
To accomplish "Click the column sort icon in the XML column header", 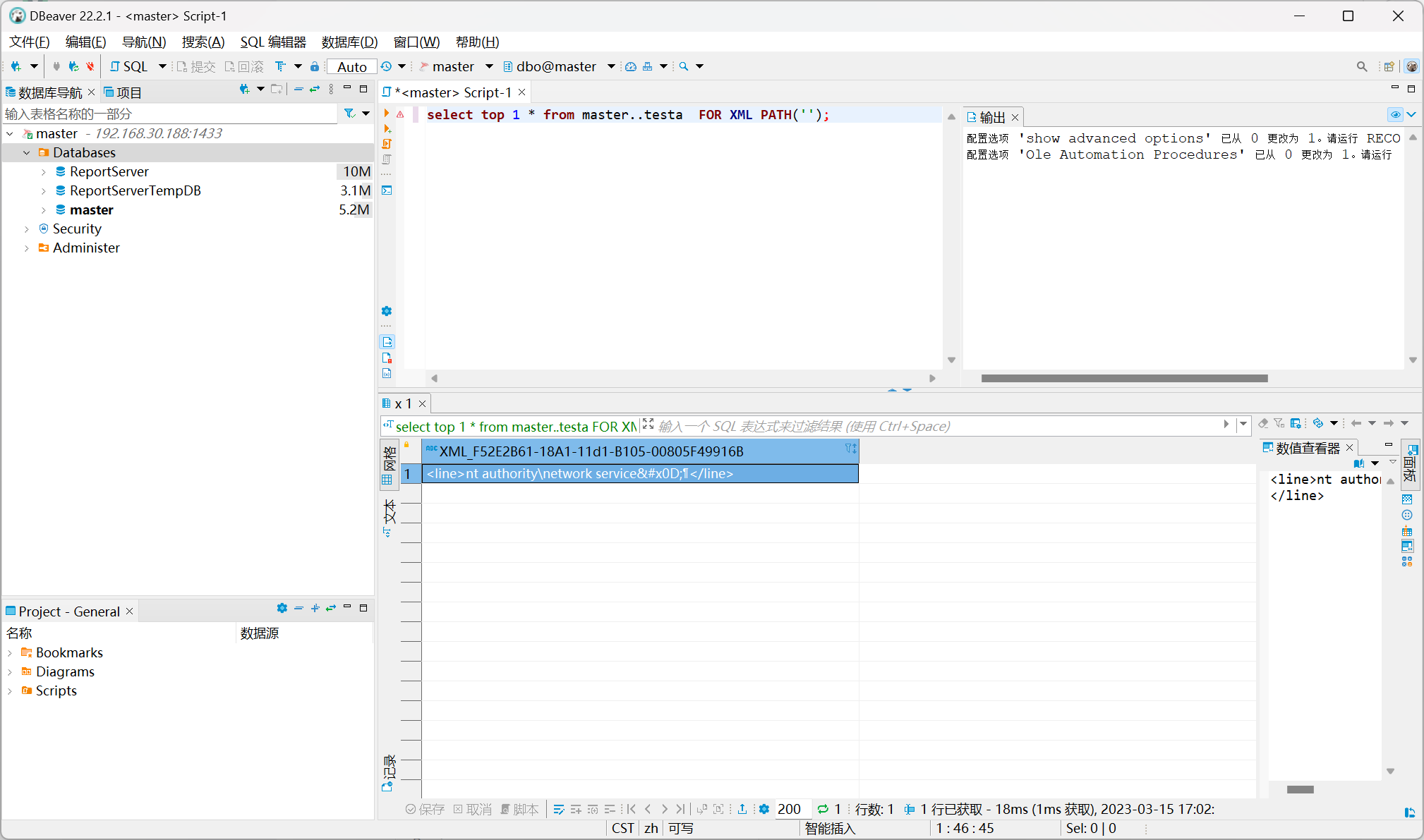I will pos(850,449).
